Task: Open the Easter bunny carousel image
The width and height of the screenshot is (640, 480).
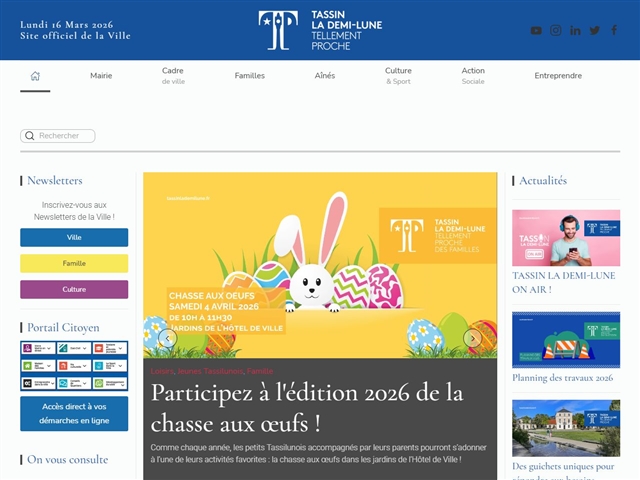Action: tap(320, 265)
